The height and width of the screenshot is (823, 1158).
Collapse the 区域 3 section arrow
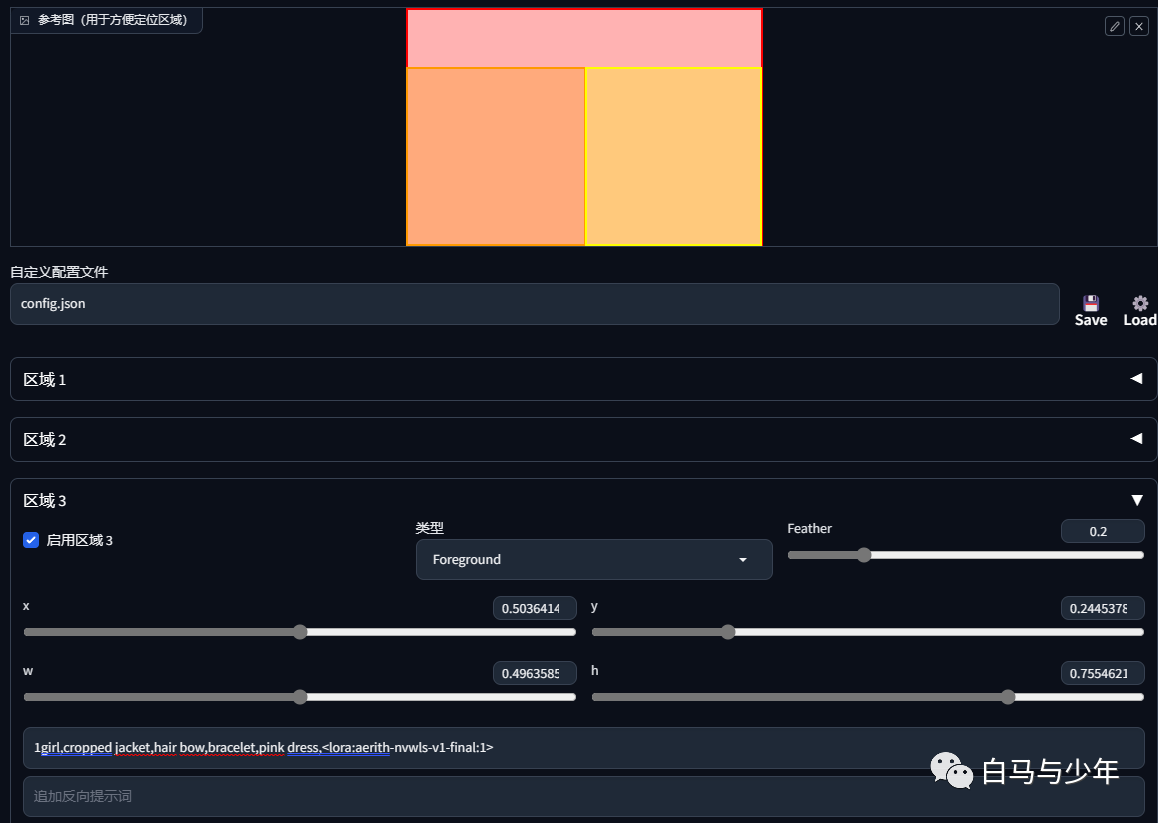pyautogui.click(x=1137, y=501)
